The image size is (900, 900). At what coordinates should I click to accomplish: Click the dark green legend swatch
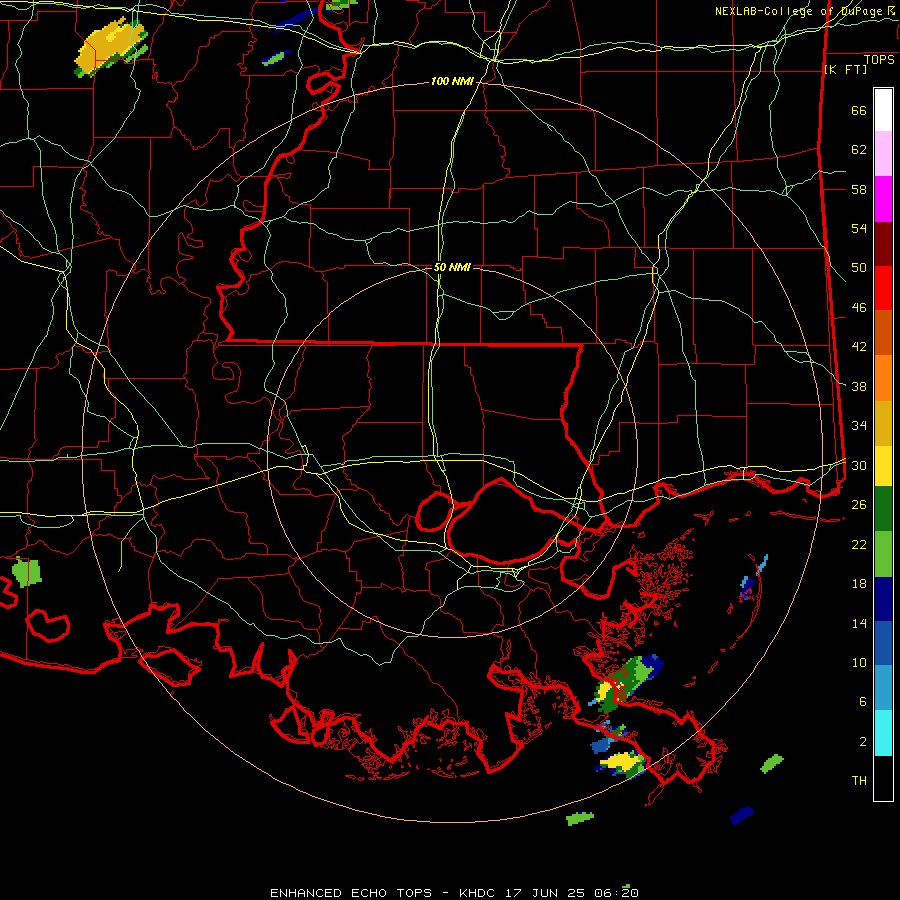point(883,509)
